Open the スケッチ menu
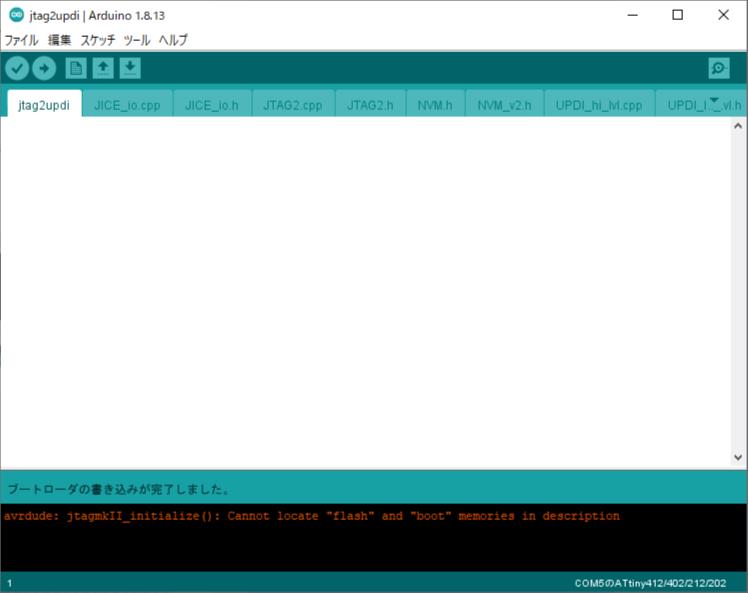 (x=98, y=40)
